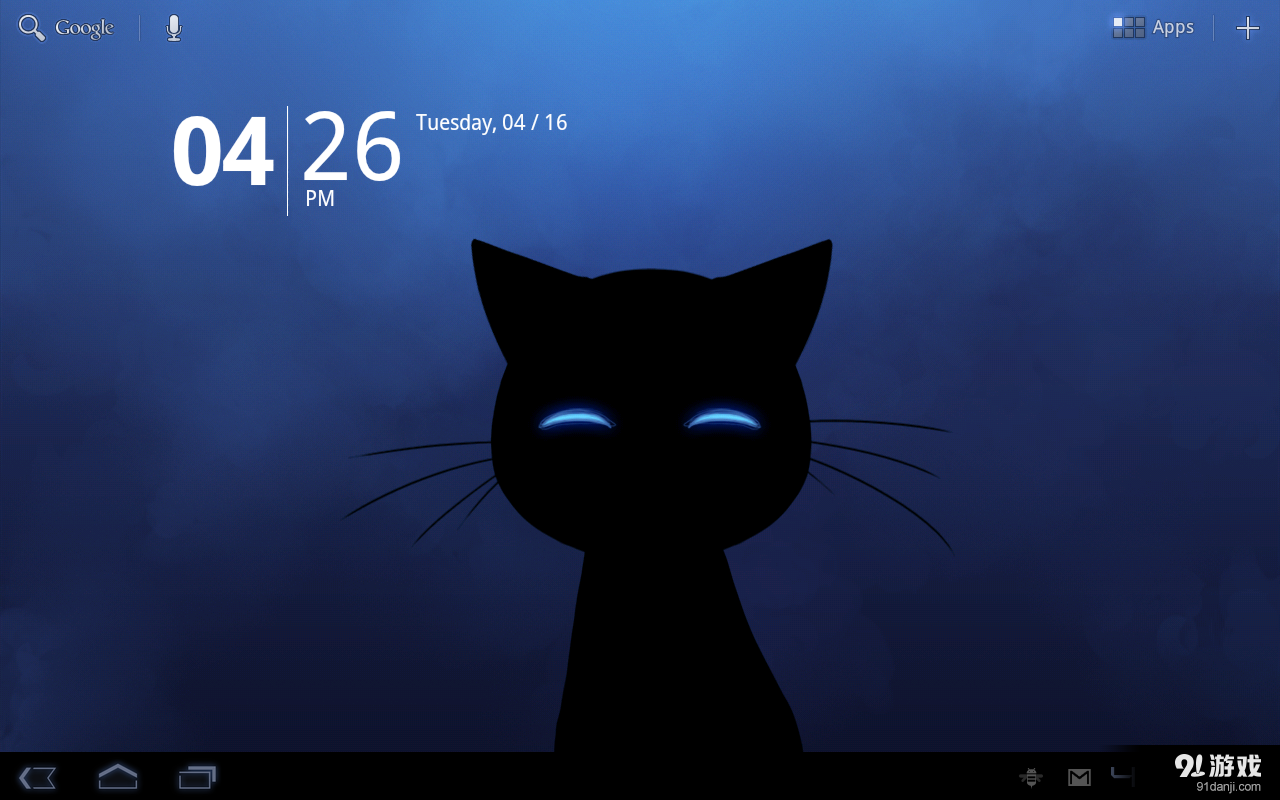
Task: Tap Google text to start a search
Action: click(86, 27)
